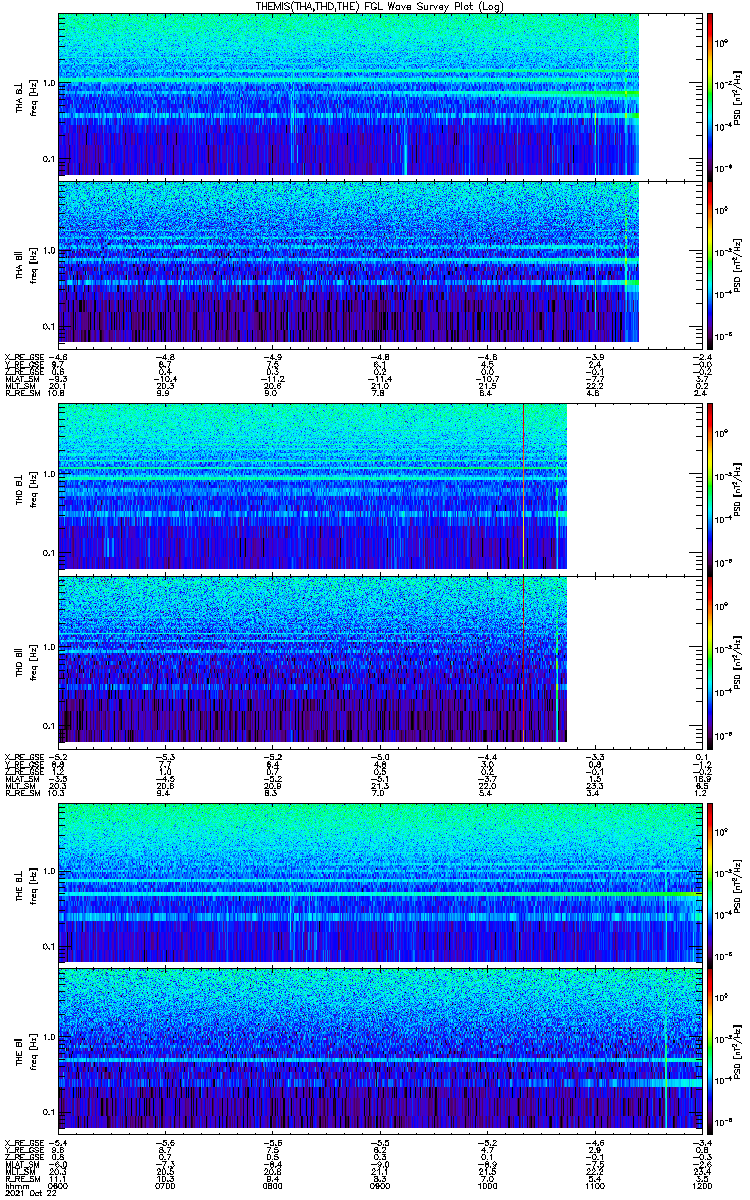Click the PSD color bar beside THD perpendicular panel
Screen dimensions: 750x1200
point(710,487)
